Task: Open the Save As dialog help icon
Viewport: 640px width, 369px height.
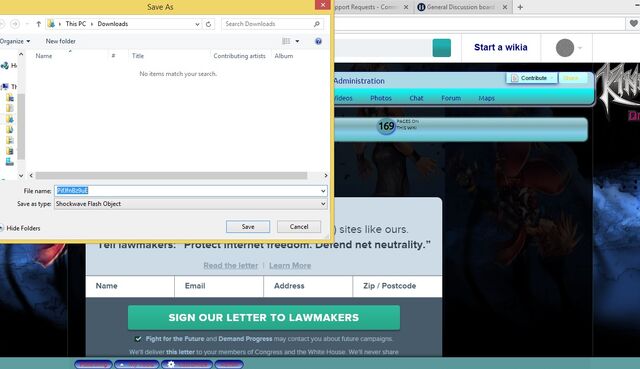Action: pos(318,41)
